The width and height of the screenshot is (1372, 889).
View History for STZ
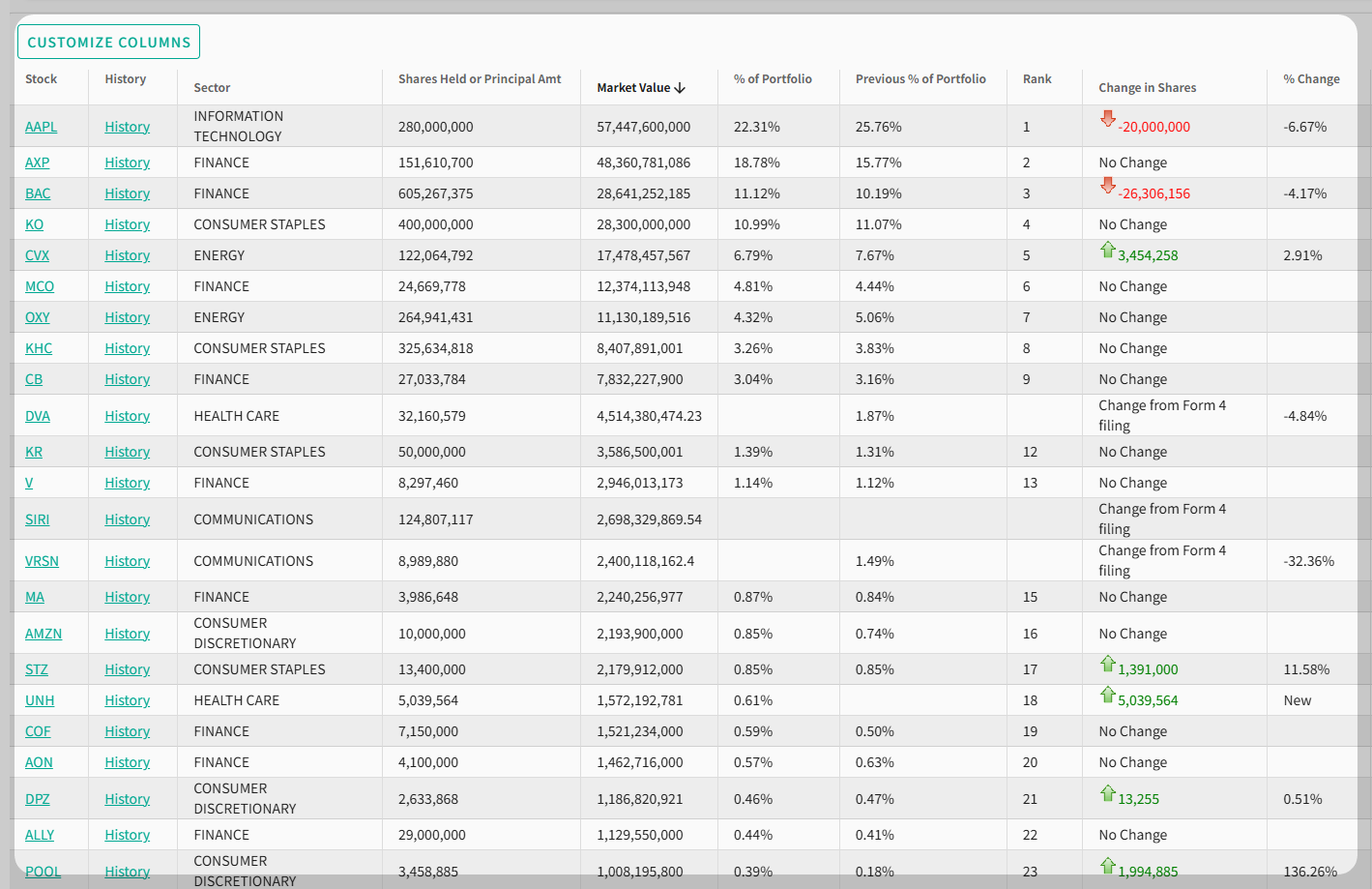pos(128,669)
